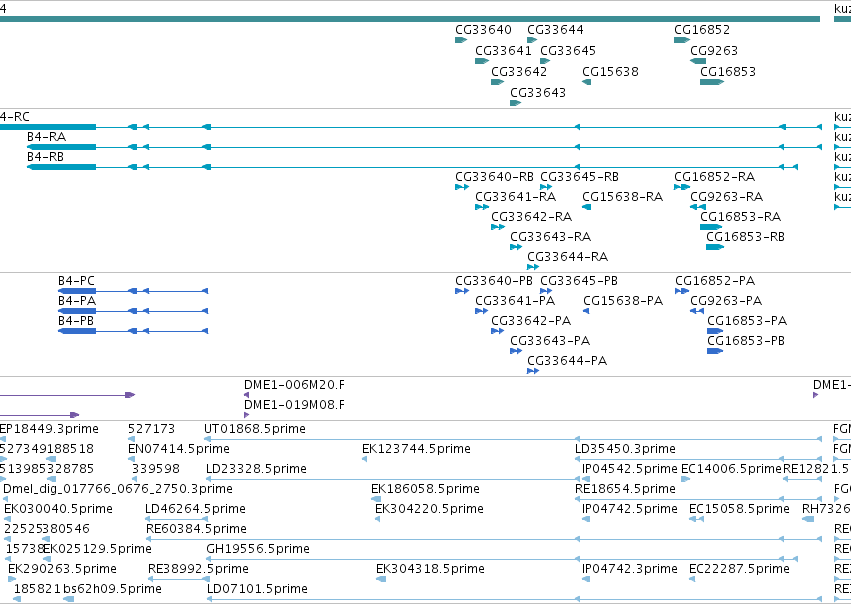Click the EN07414.5prime EST
Image resolution: width=851 pixels, height=604 pixels.
(x=132, y=459)
